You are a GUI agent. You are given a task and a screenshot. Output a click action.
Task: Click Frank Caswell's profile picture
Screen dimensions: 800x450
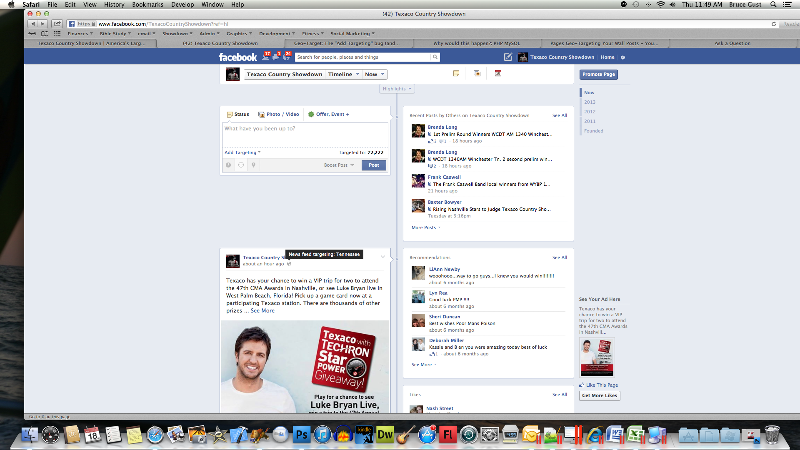(418, 181)
